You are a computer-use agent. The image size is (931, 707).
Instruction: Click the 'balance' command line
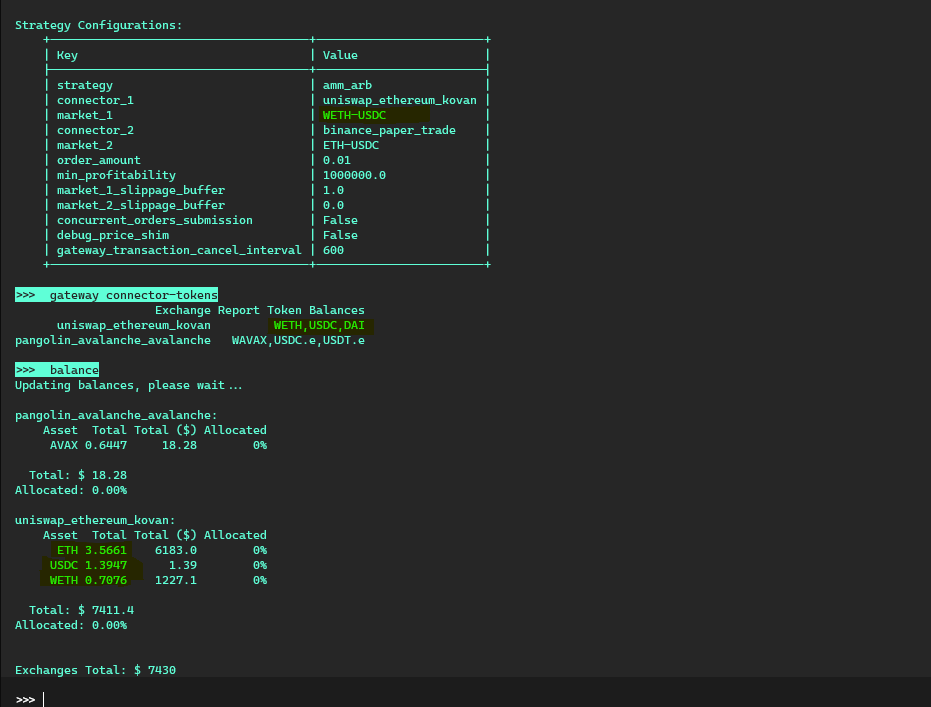pos(57,370)
